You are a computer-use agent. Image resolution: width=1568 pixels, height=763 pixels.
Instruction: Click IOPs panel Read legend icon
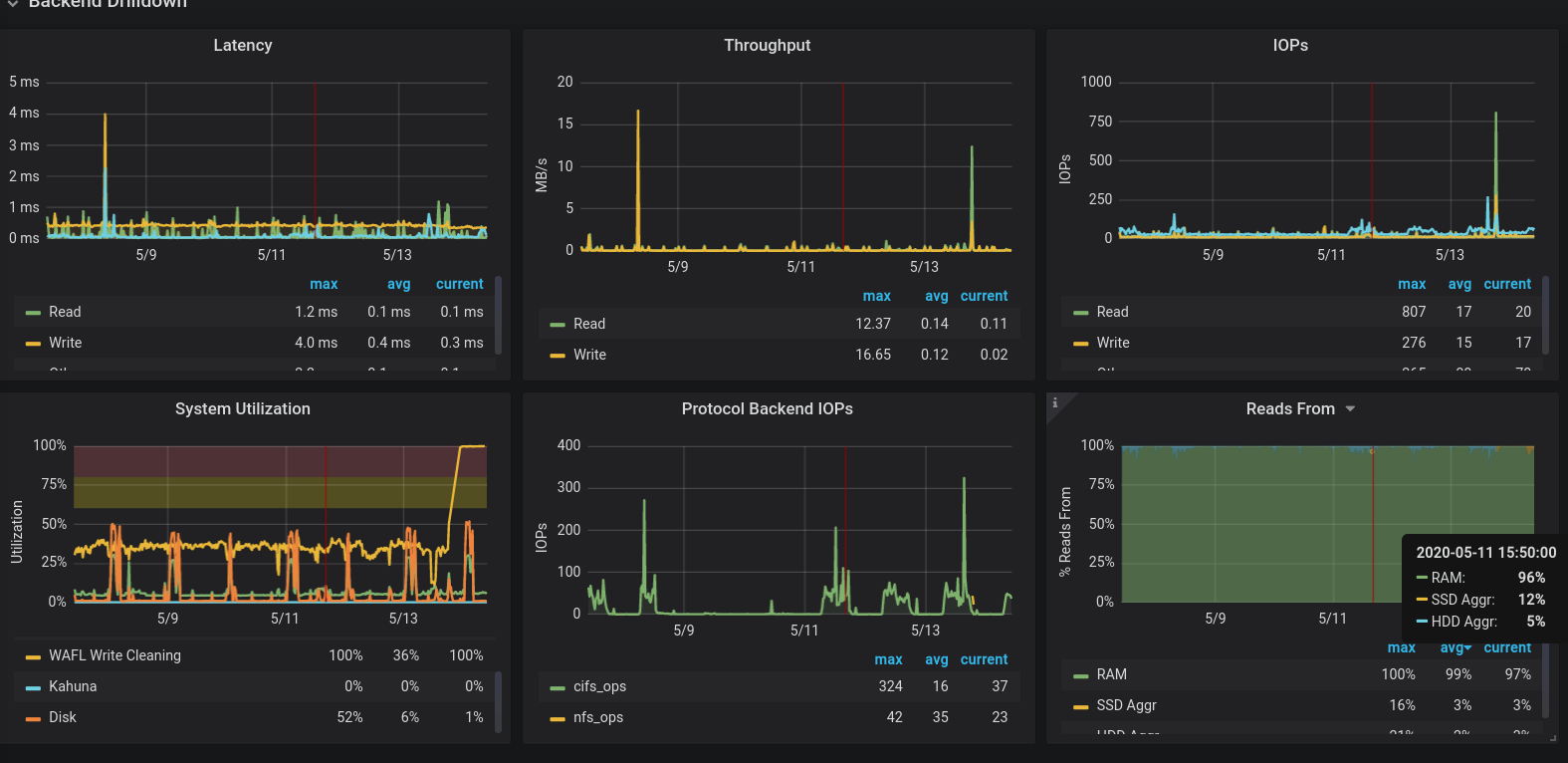tap(1081, 313)
